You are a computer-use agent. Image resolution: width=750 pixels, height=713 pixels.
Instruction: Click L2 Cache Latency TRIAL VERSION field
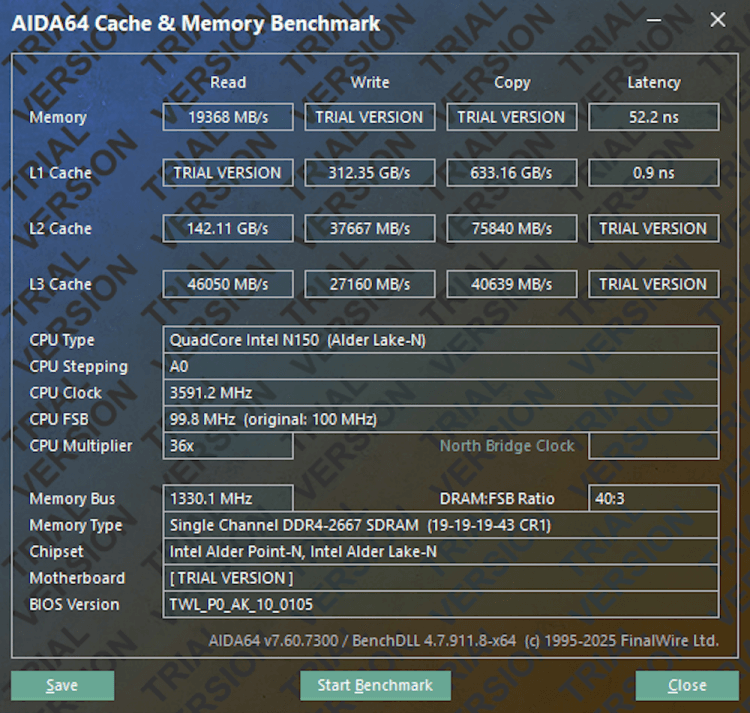(x=654, y=229)
